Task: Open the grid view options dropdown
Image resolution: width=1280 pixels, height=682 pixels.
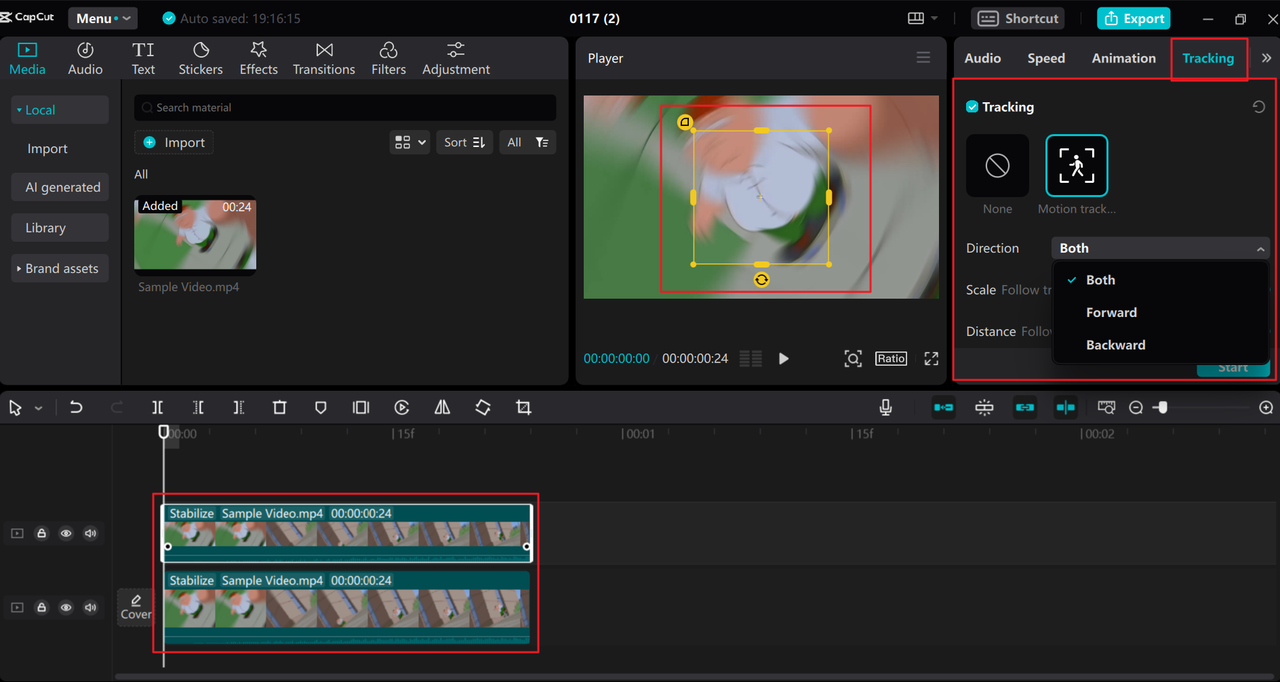Action: pyautogui.click(x=410, y=143)
